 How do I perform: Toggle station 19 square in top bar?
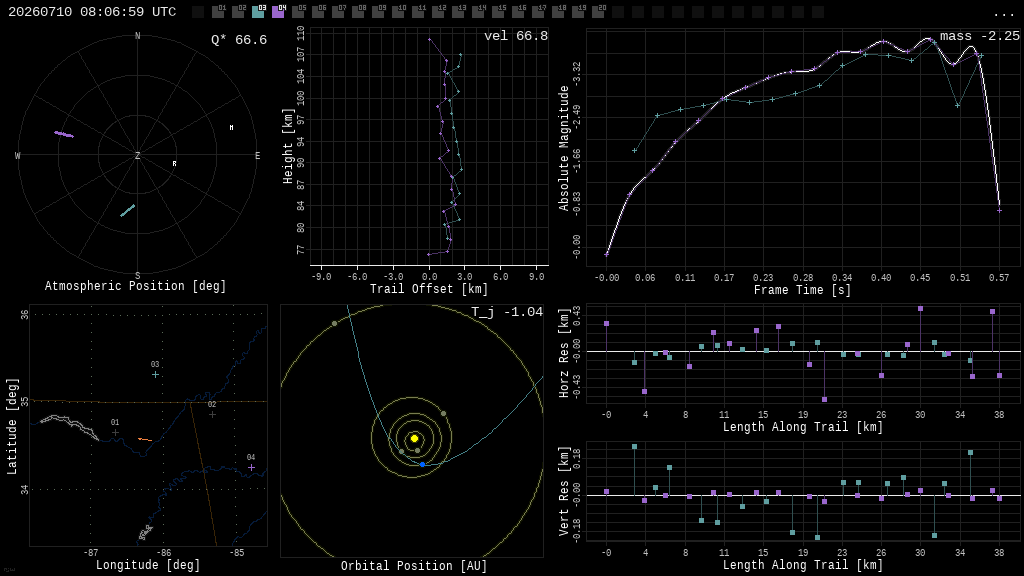coord(578,12)
